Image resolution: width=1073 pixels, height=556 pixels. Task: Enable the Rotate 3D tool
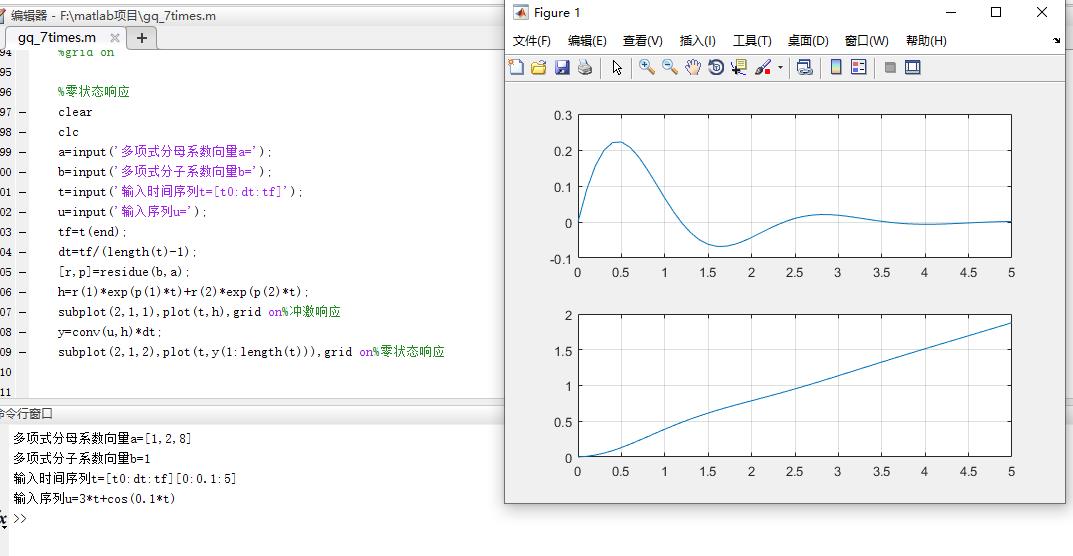(716, 67)
